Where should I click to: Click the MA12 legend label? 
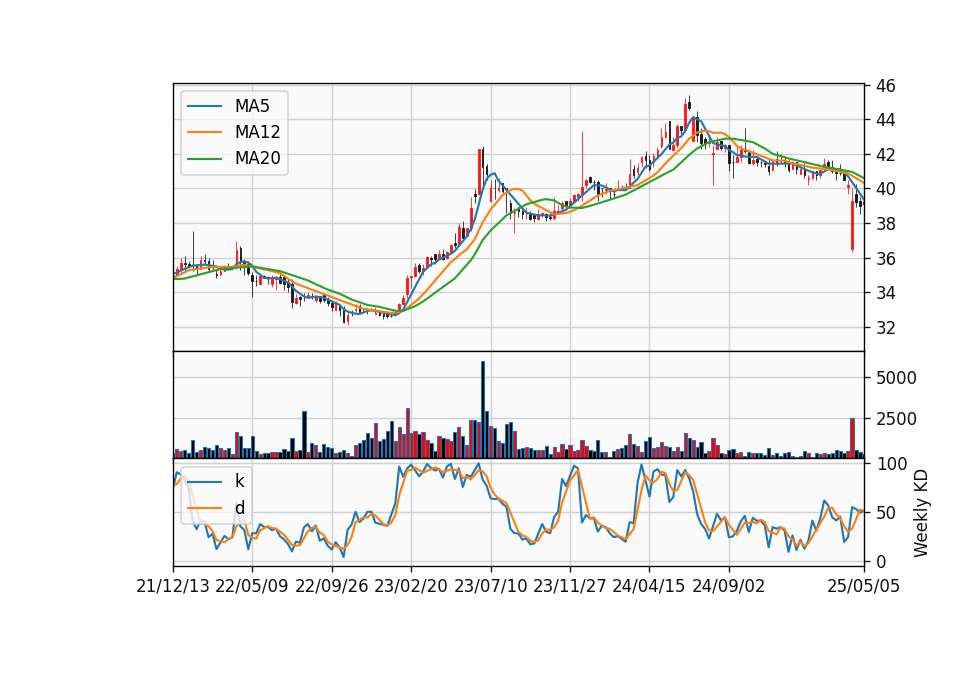coord(258,132)
